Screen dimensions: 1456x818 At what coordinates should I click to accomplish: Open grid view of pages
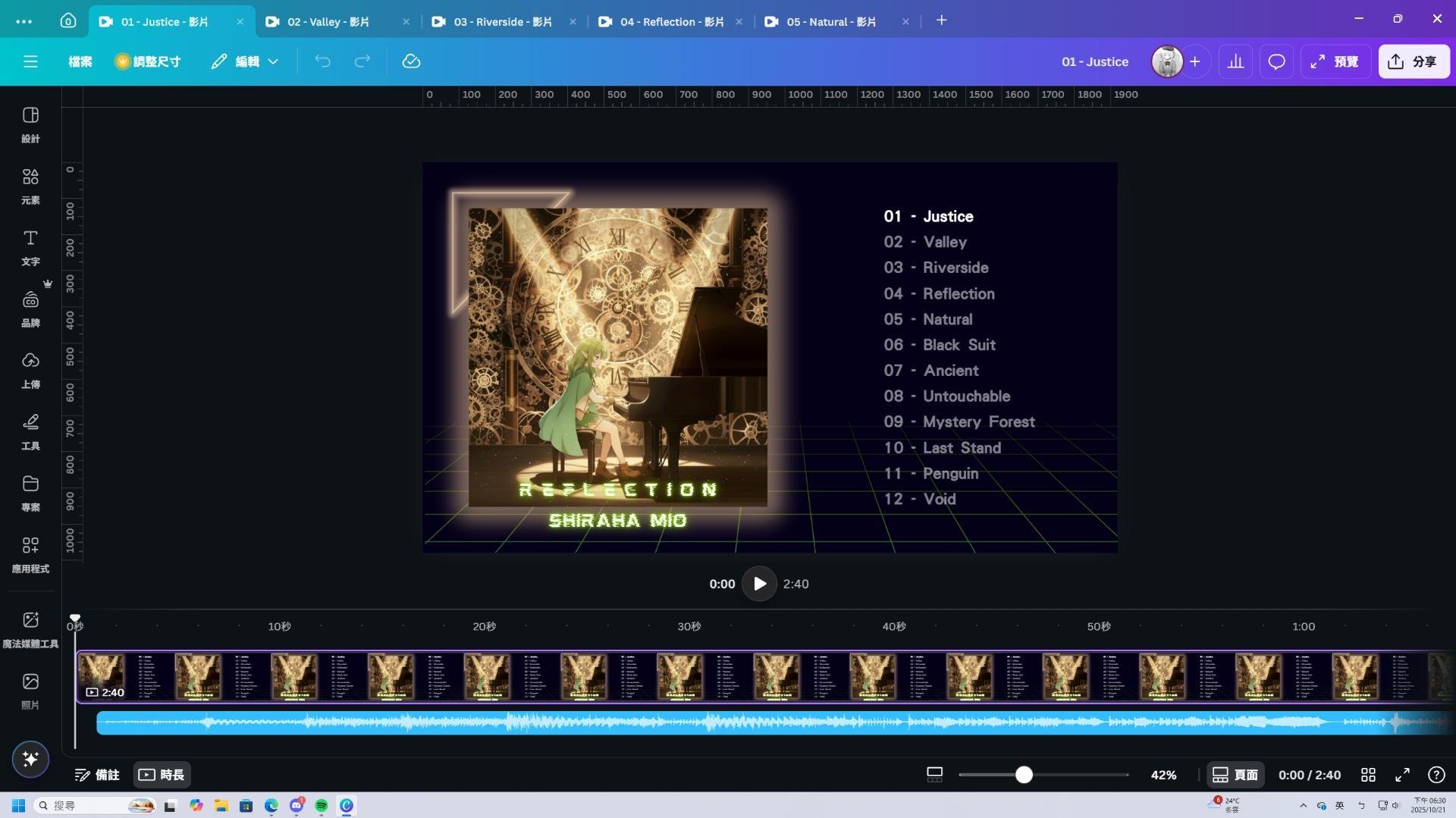point(1368,775)
